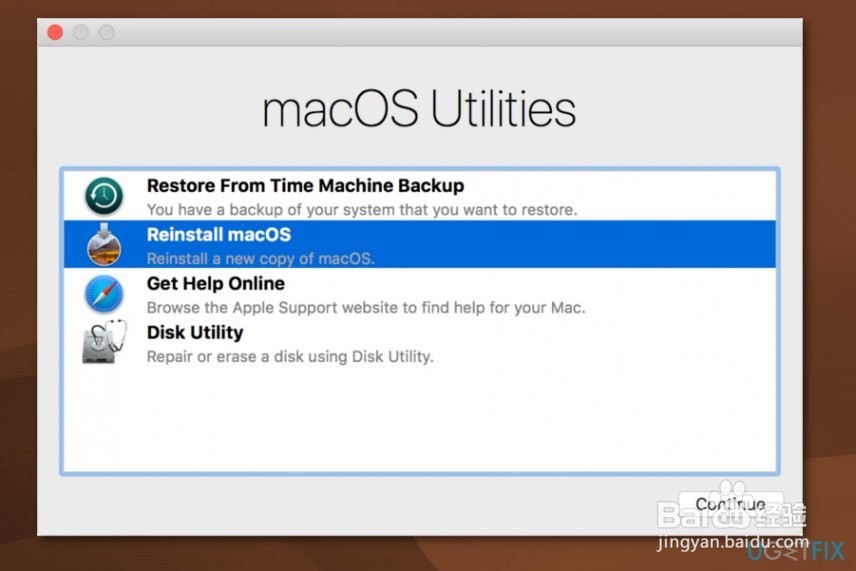Click the macOS Utilities heading

point(419,109)
